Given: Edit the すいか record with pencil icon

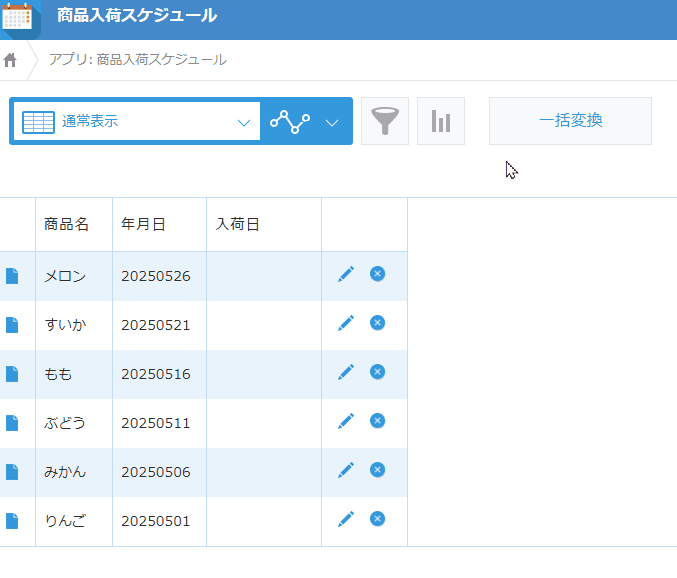Looking at the screenshot, I should coord(346,323).
